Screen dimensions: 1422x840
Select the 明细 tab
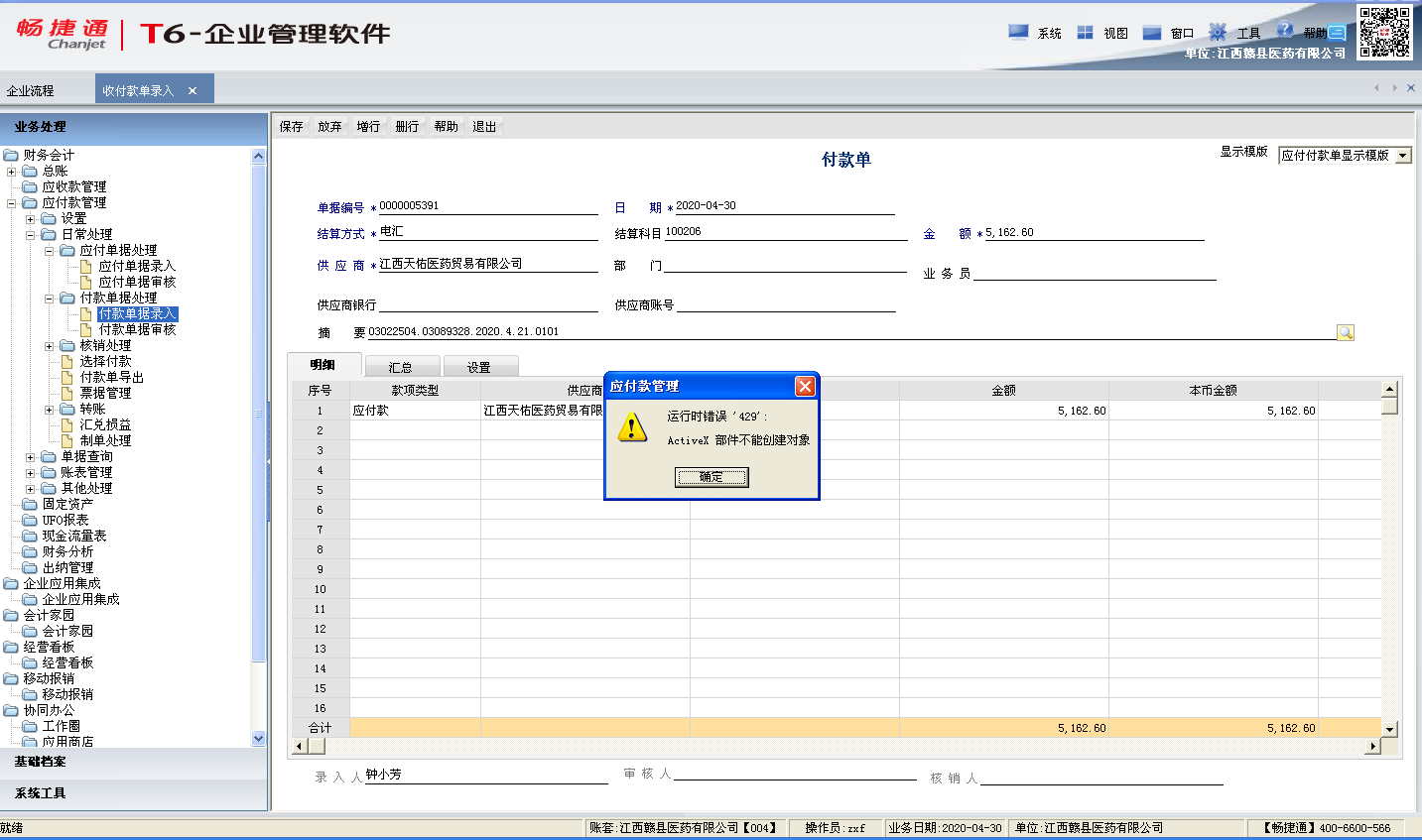(323, 365)
